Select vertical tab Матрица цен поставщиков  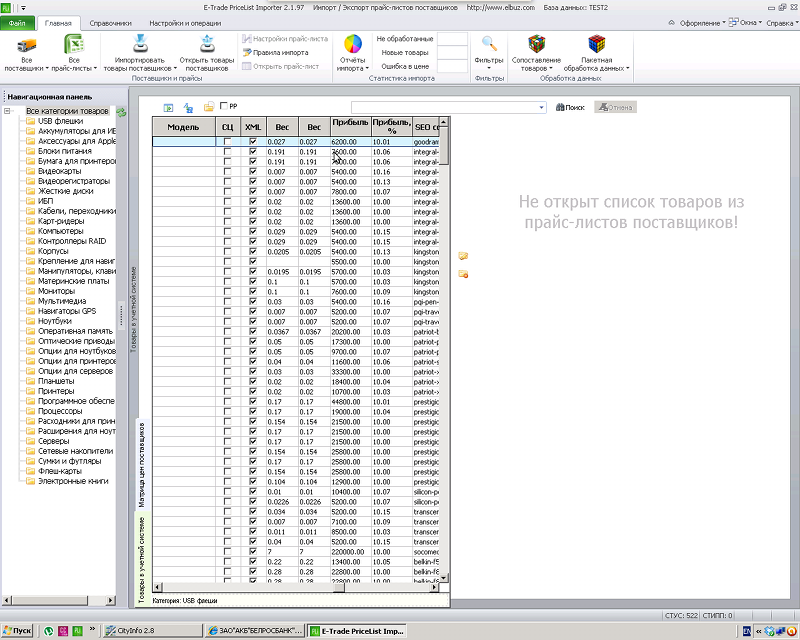click(x=141, y=464)
